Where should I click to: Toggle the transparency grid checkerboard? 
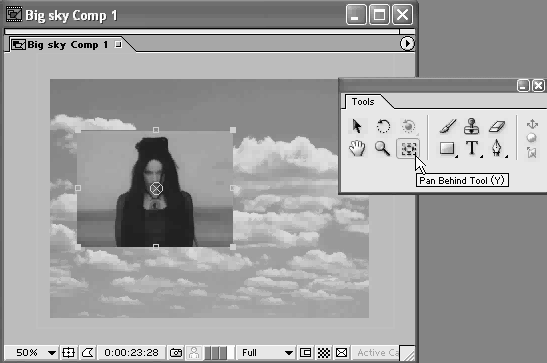pyautogui.click(x=324, y=353)
